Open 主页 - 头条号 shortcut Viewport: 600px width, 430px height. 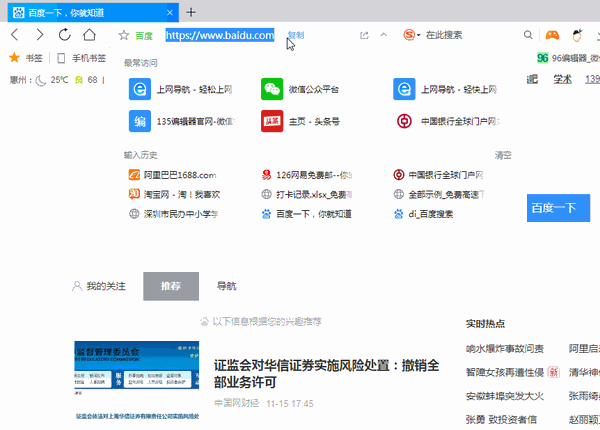point(300,121)
